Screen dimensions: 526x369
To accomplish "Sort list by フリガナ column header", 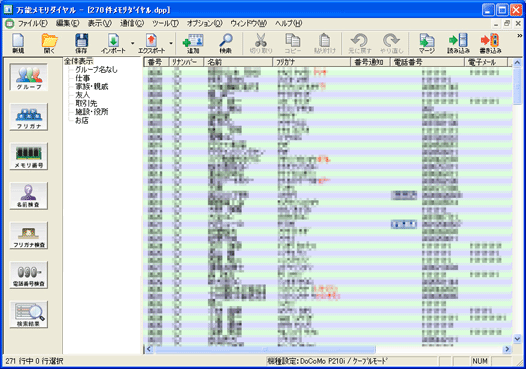I will click(x=311, y=62).
